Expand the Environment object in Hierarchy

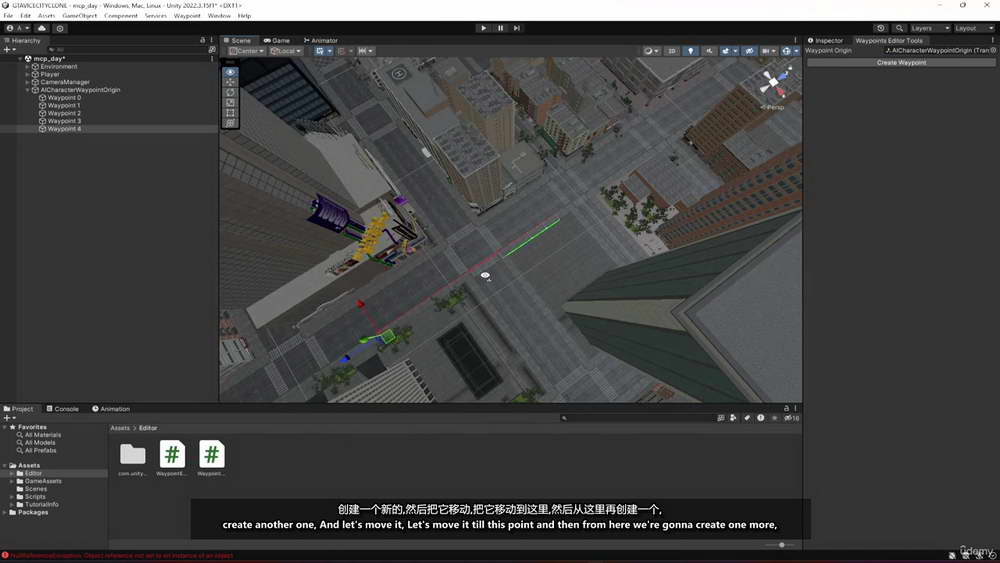[27, 66]
